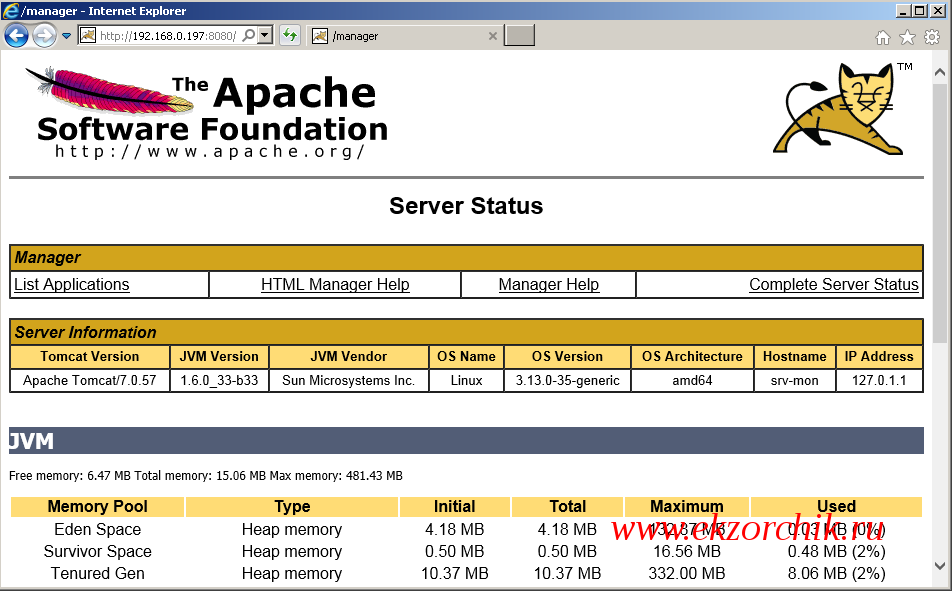The width and height of the screenshot is (952, 591).
Task: Click the search magnifier in address bar
Action: (248, 36)
